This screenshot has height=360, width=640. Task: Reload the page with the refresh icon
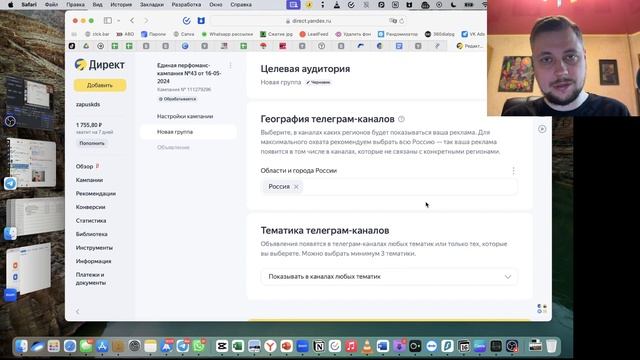click(x=402, y=21)
